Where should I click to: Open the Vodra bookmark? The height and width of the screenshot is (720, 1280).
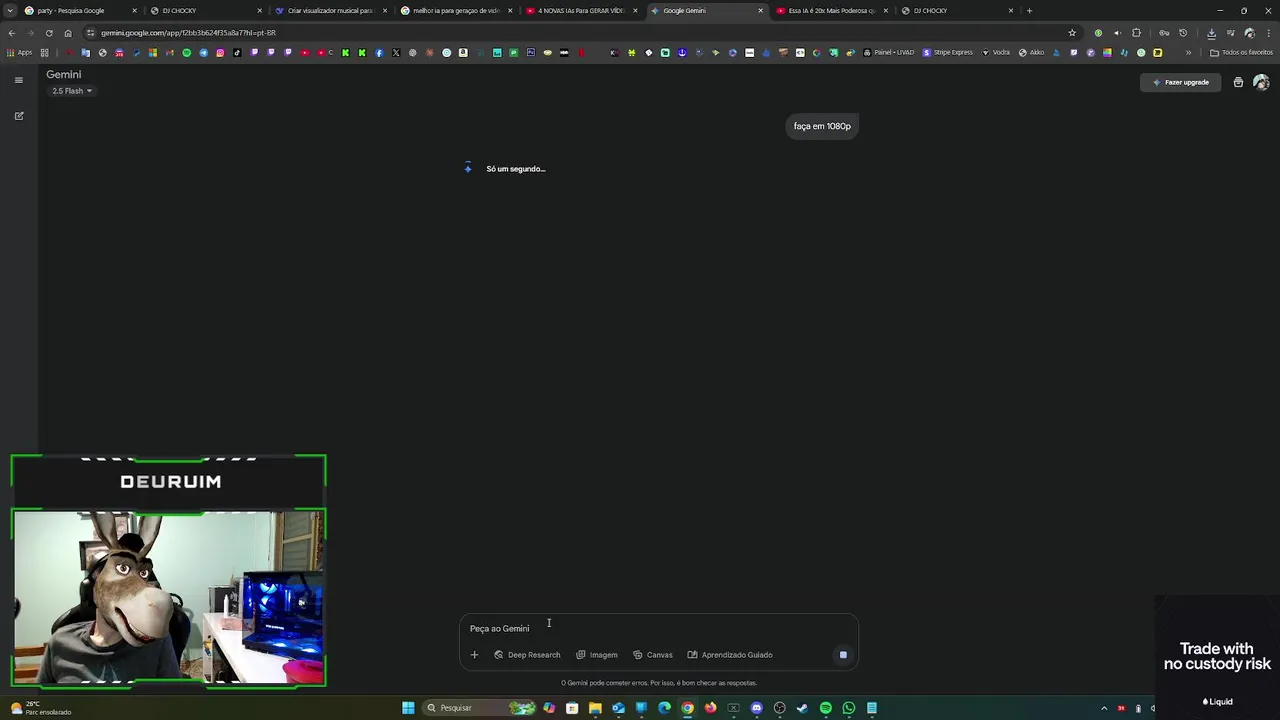996,52
